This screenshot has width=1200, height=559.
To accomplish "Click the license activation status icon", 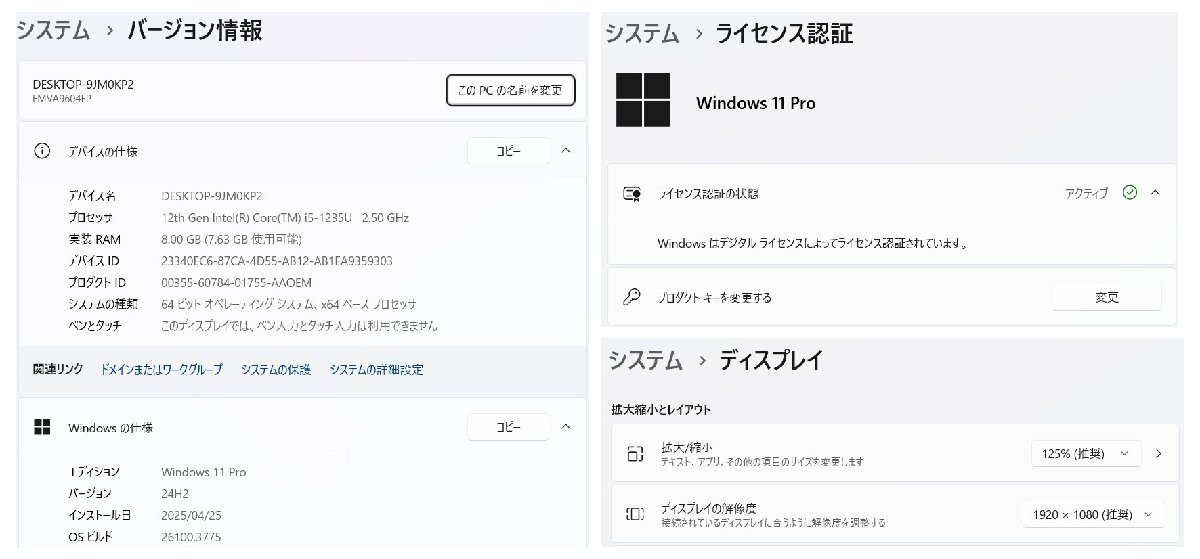I will [x=632, y=194].
